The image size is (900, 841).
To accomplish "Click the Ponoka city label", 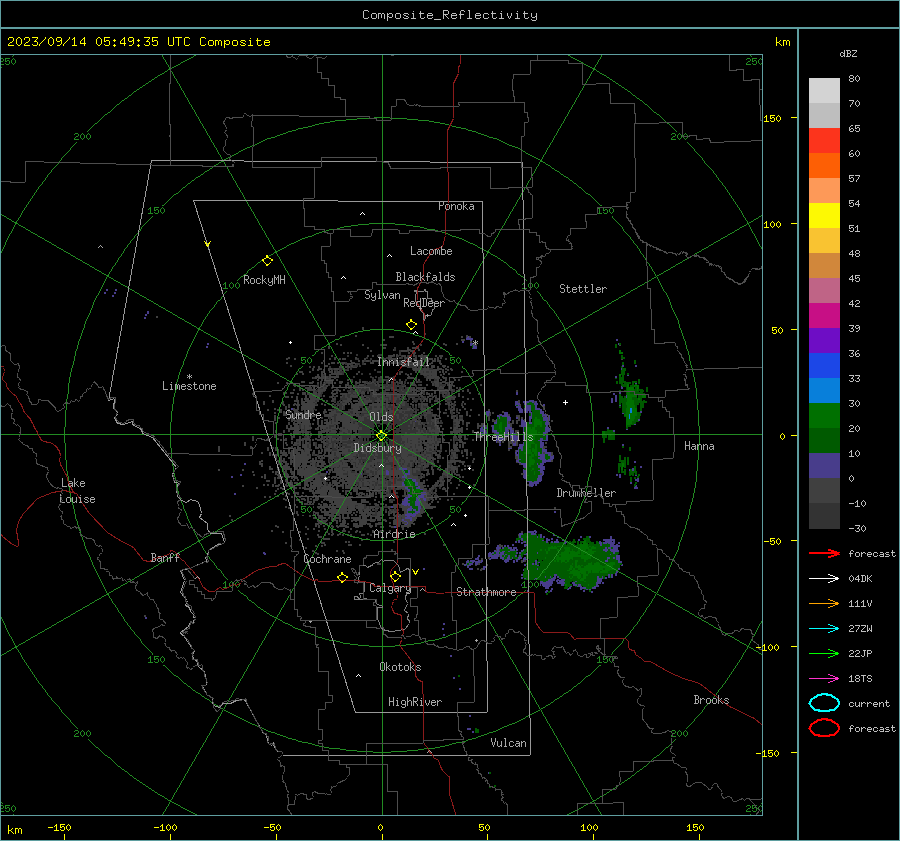I will coord(456,206).
